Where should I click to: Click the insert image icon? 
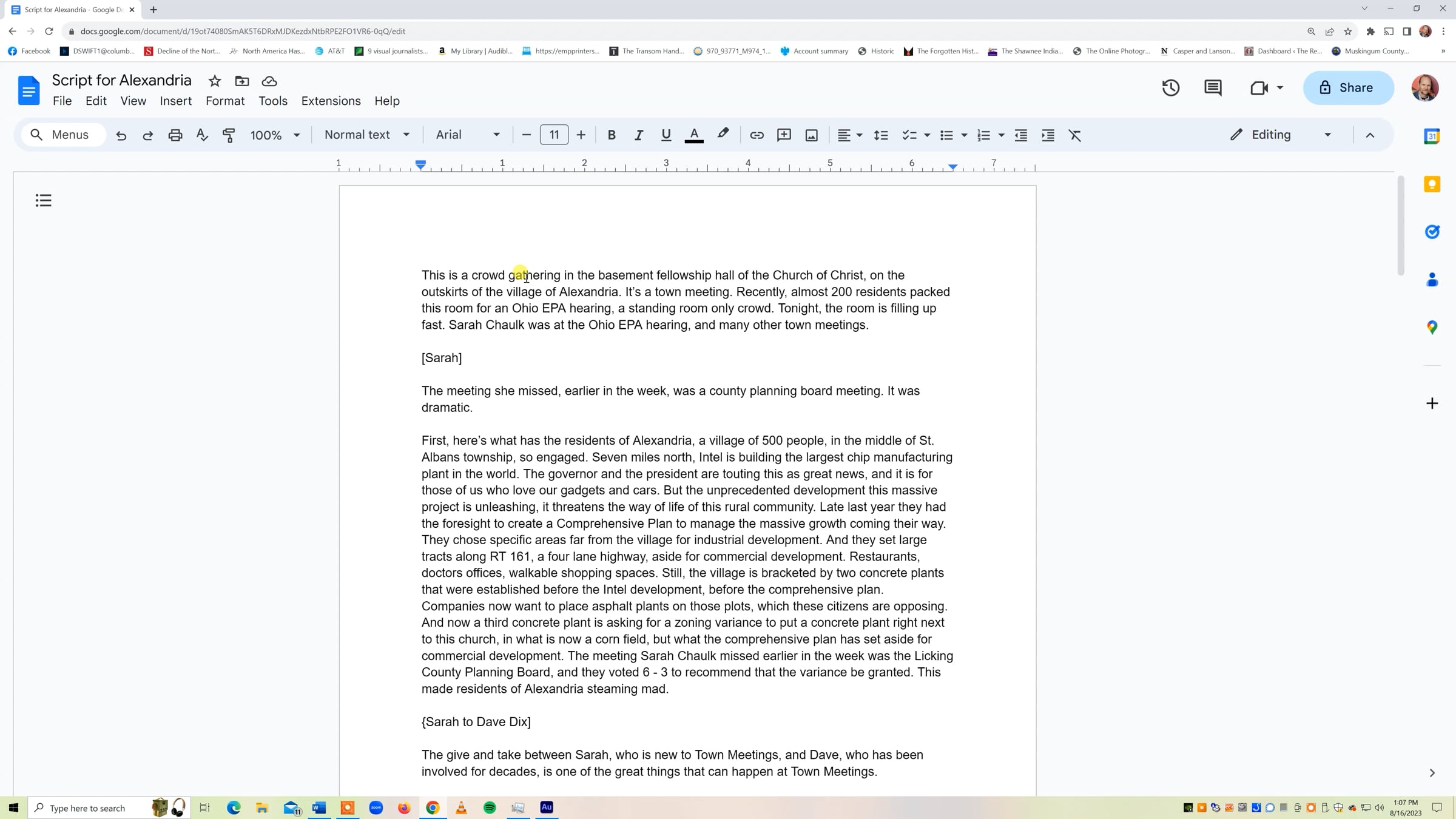[811, 135]
